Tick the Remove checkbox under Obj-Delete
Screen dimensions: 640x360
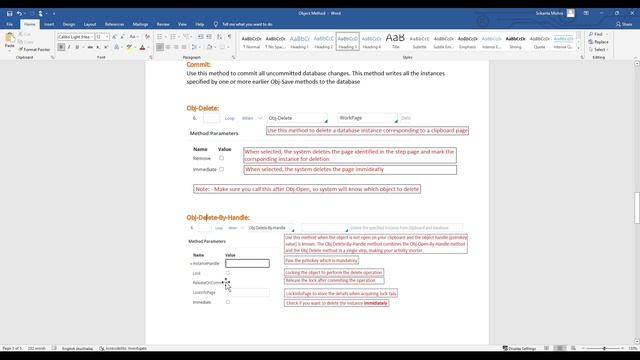tap(222, 158)
